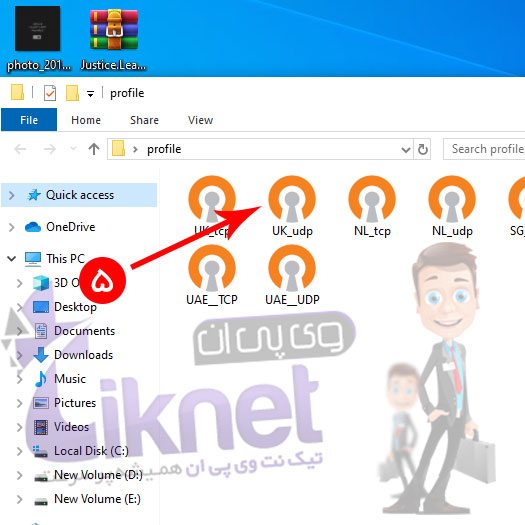Image resolution: width=525 pixels, height=525 pixels.
Task: Click the Justice.Lea WinRAR archive on desktop
Action: click(114, 40)
